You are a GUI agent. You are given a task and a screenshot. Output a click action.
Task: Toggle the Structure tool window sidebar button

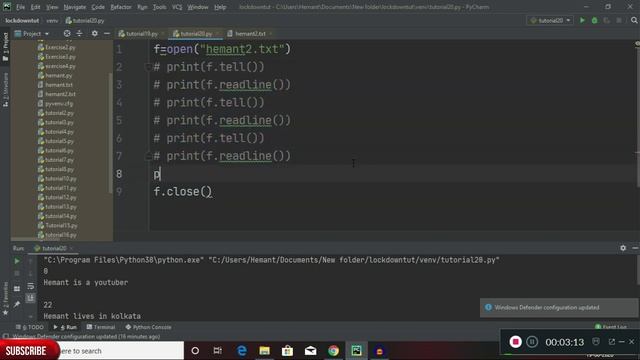pos(5,90)
